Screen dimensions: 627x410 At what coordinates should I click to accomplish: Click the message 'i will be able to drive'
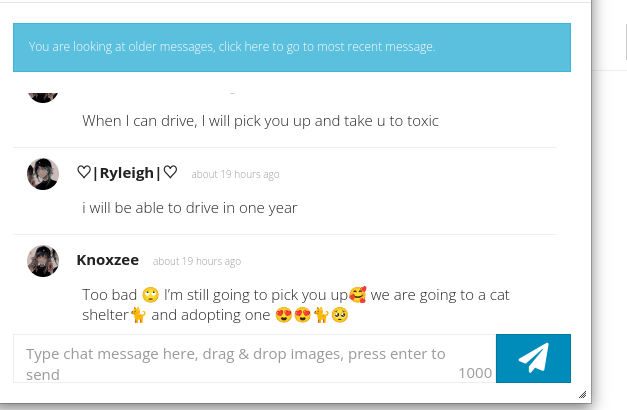pos(190,208)
